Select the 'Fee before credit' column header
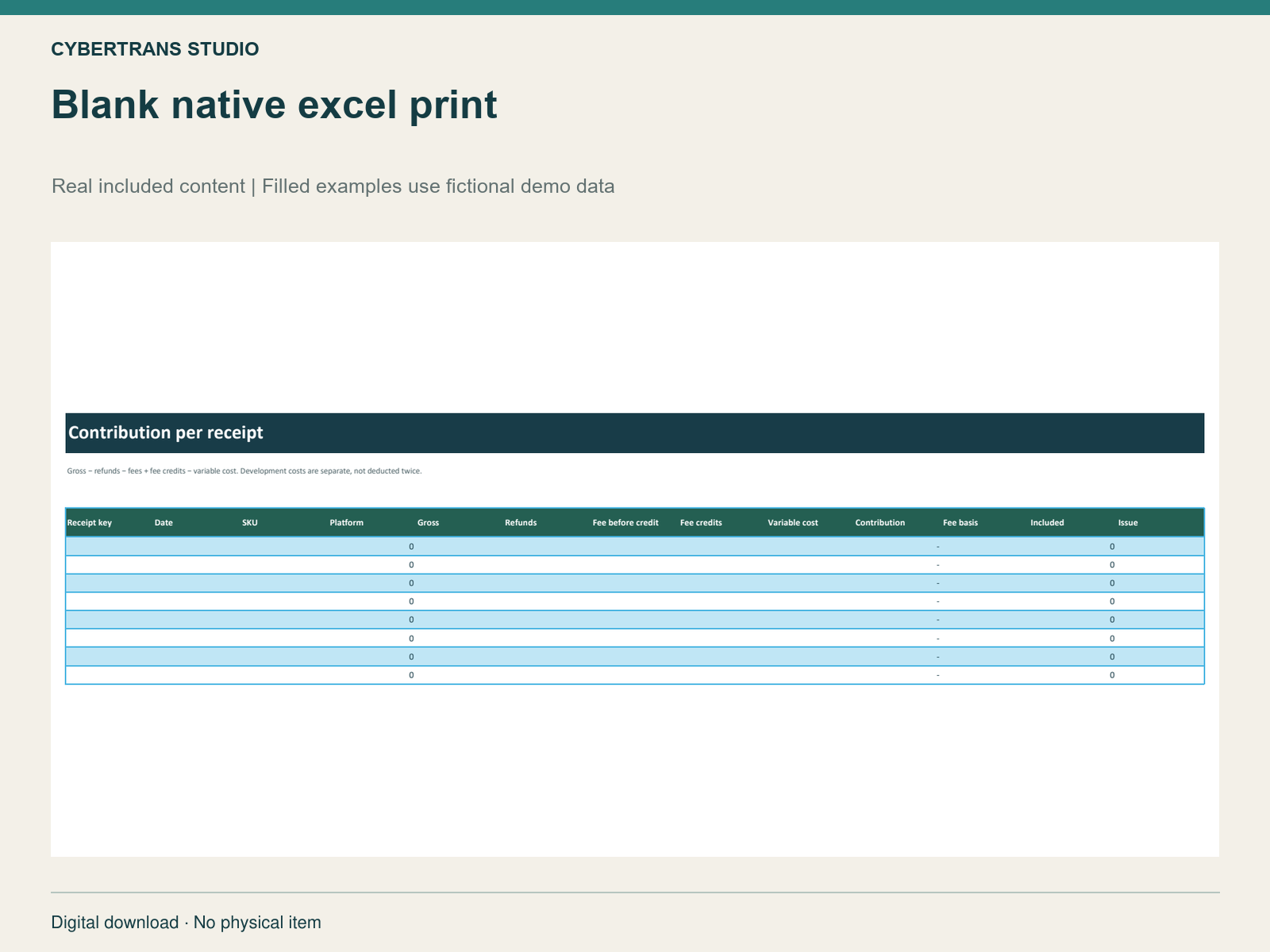The width and height of the screenshot is (1270, 952). click(625, 523)
